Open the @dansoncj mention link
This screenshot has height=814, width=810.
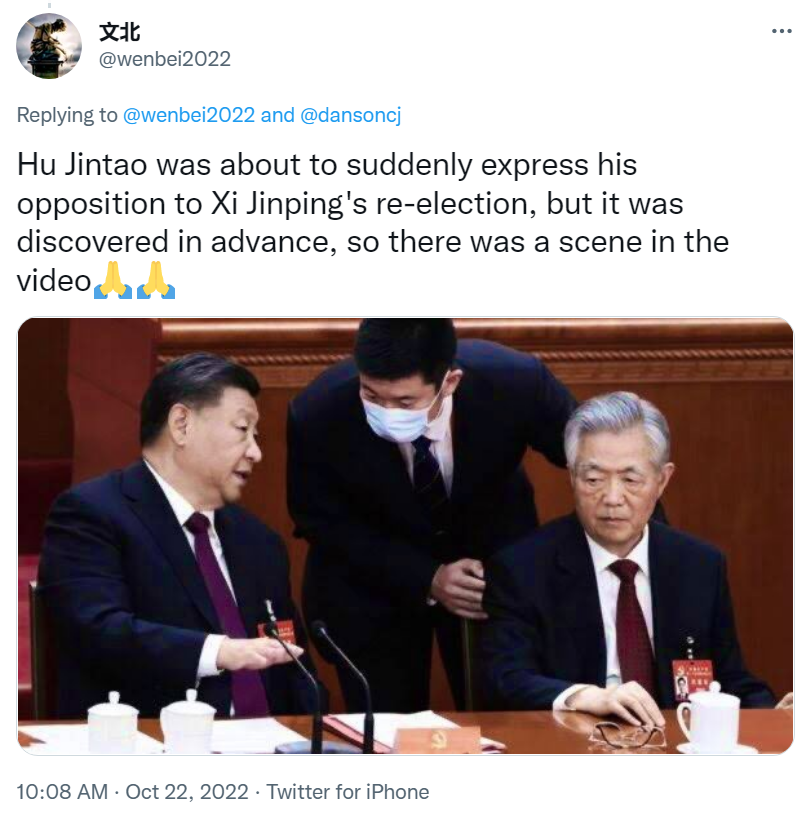pos(350,115)
